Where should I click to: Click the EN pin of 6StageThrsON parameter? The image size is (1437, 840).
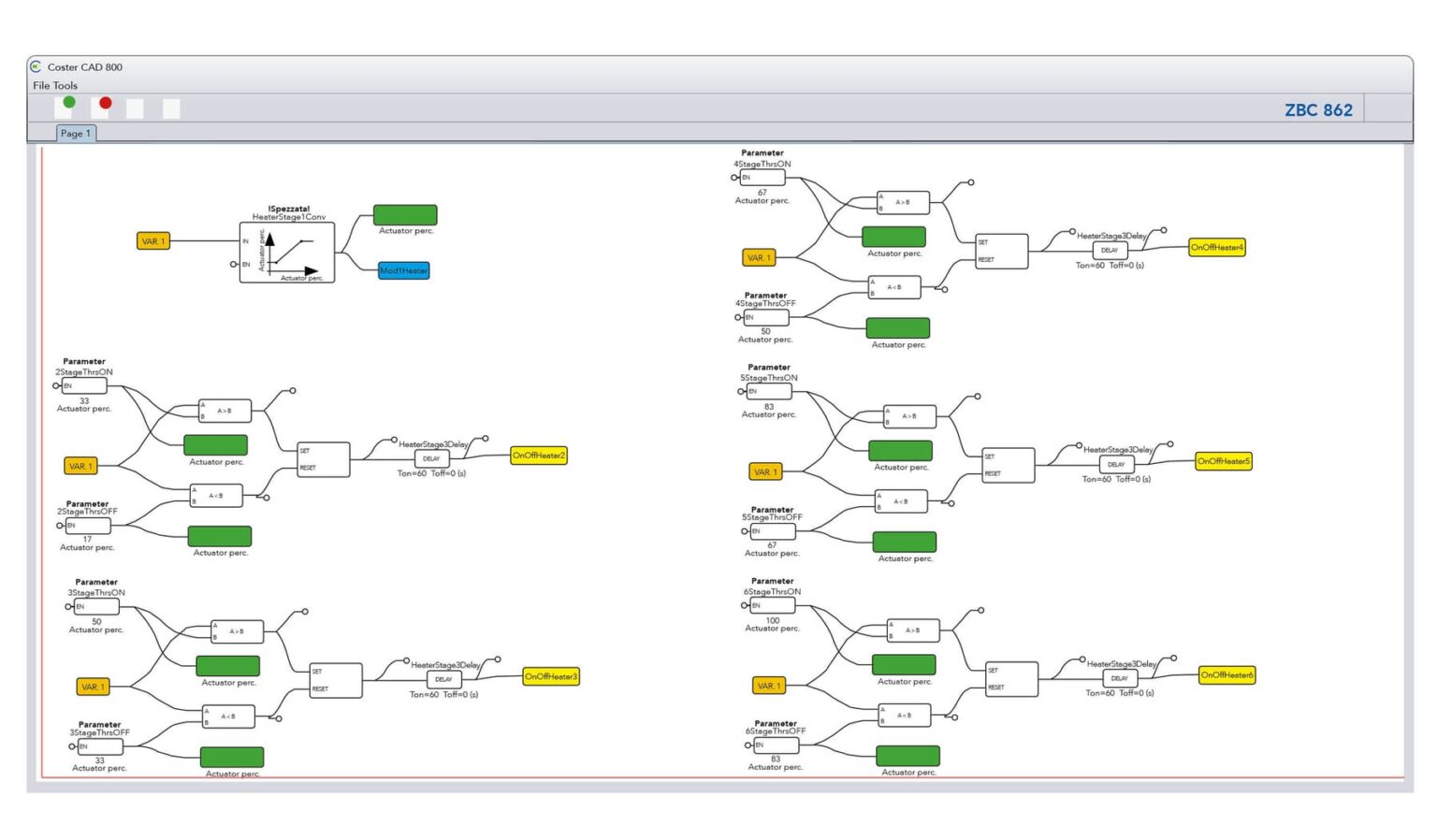[x=743, y=605]
